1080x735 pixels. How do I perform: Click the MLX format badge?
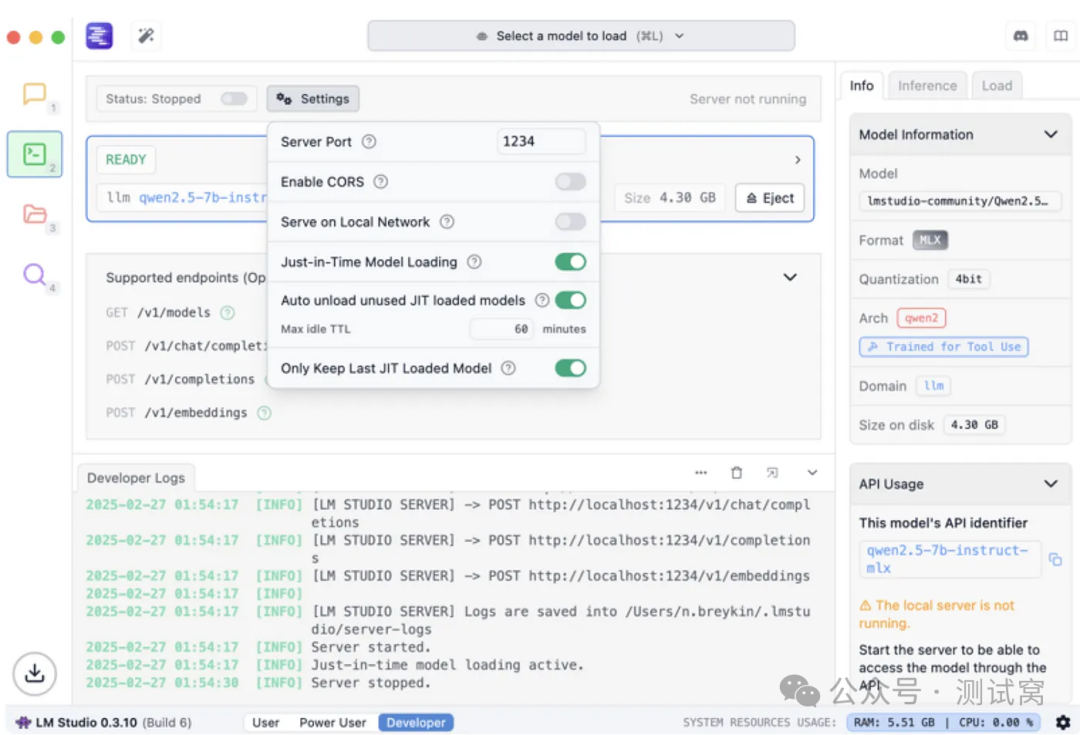pyautogui.click(x=930, y=240)
